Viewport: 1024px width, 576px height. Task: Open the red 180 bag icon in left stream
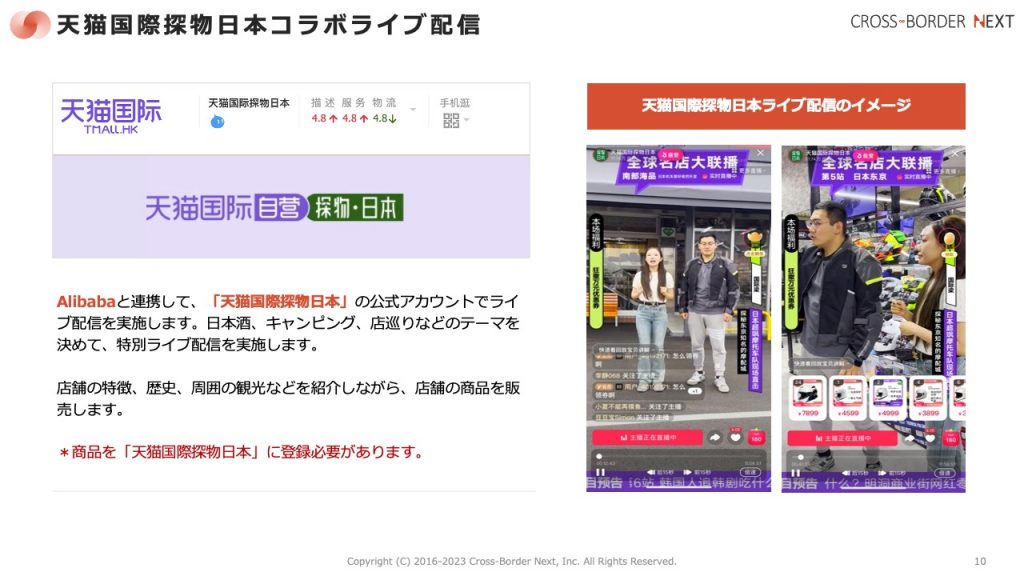point(756,437)
